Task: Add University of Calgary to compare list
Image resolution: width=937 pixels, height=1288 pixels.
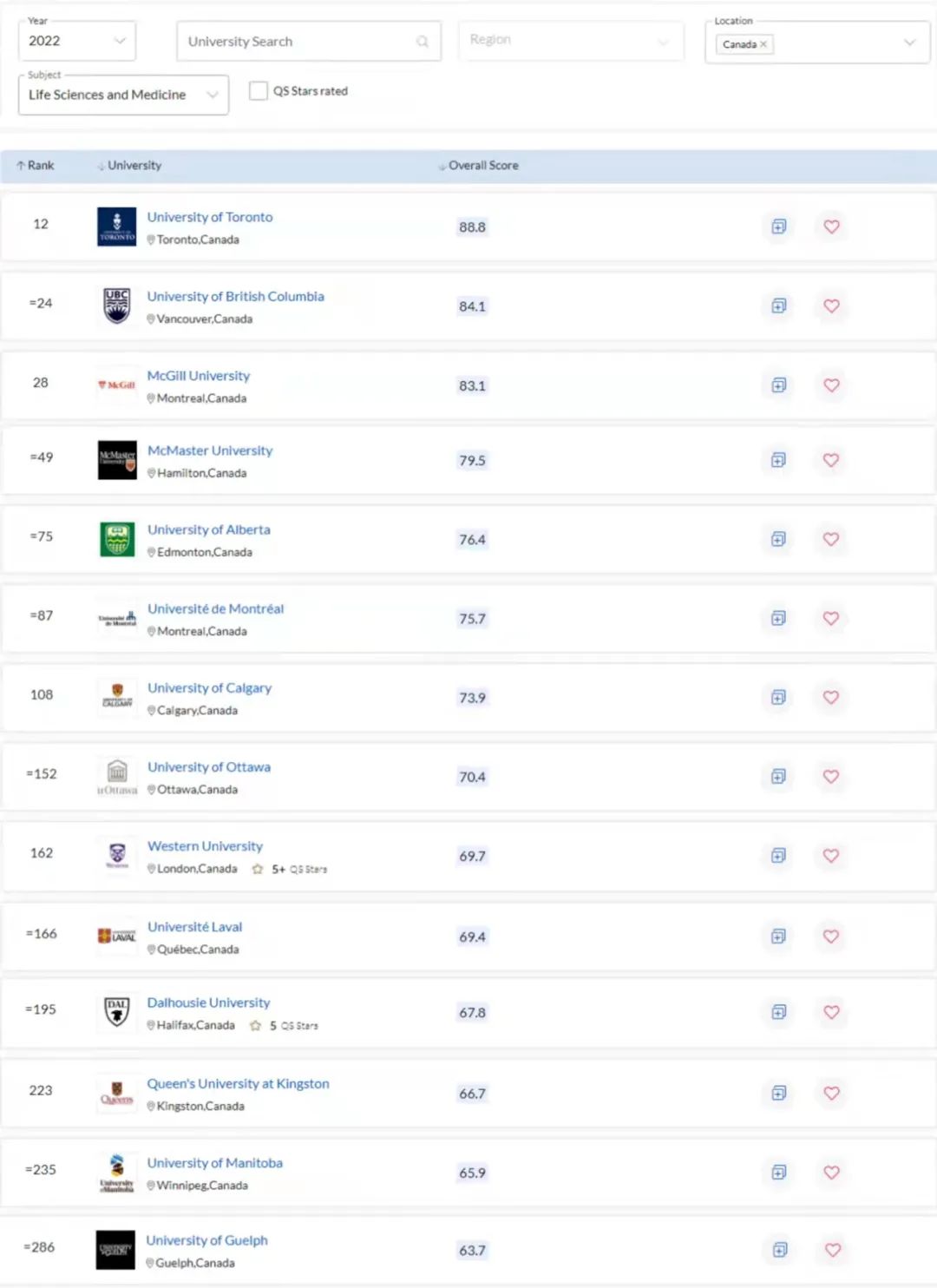Action: (779, 697)
